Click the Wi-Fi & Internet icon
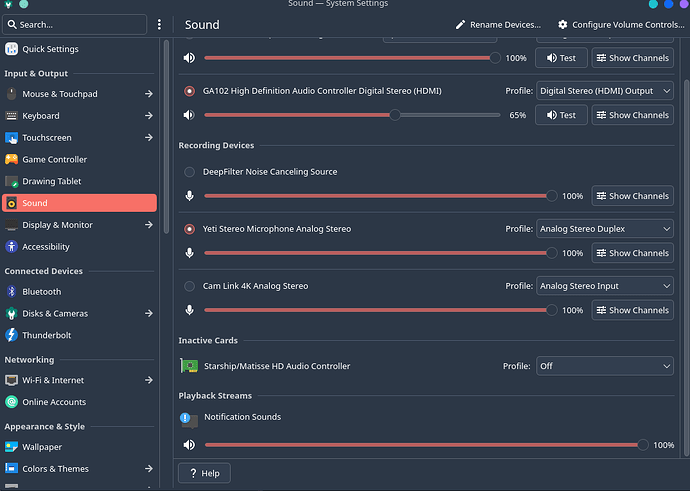690x491 pixels. click(11, 380)
